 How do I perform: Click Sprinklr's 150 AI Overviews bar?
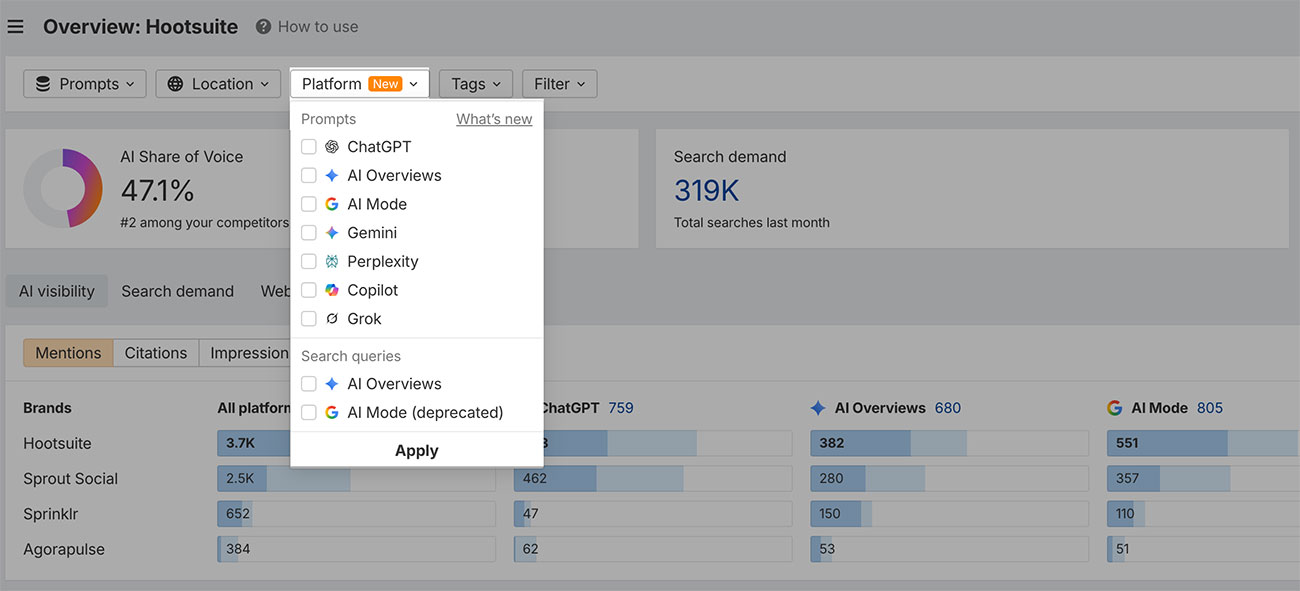click(949, 514)
